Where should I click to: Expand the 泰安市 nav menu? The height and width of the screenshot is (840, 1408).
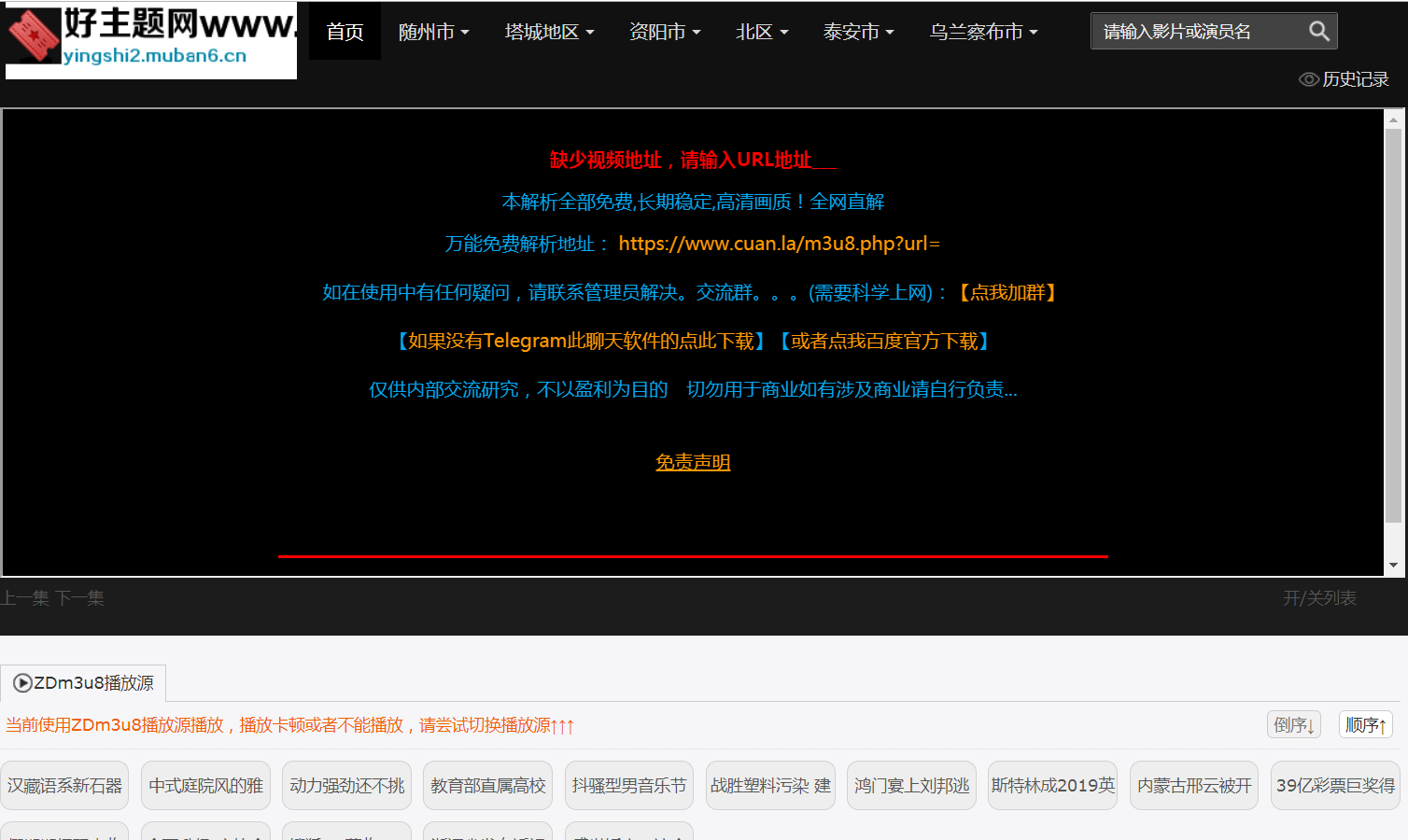(x=858, y=32)
